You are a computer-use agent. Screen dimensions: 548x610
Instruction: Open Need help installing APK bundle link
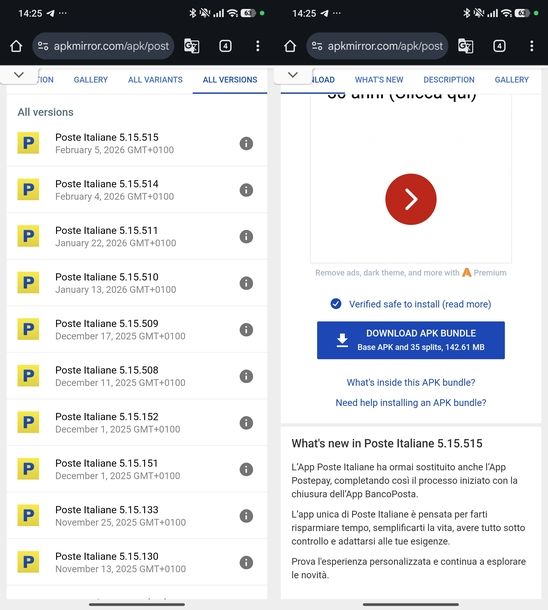point(411,403)
